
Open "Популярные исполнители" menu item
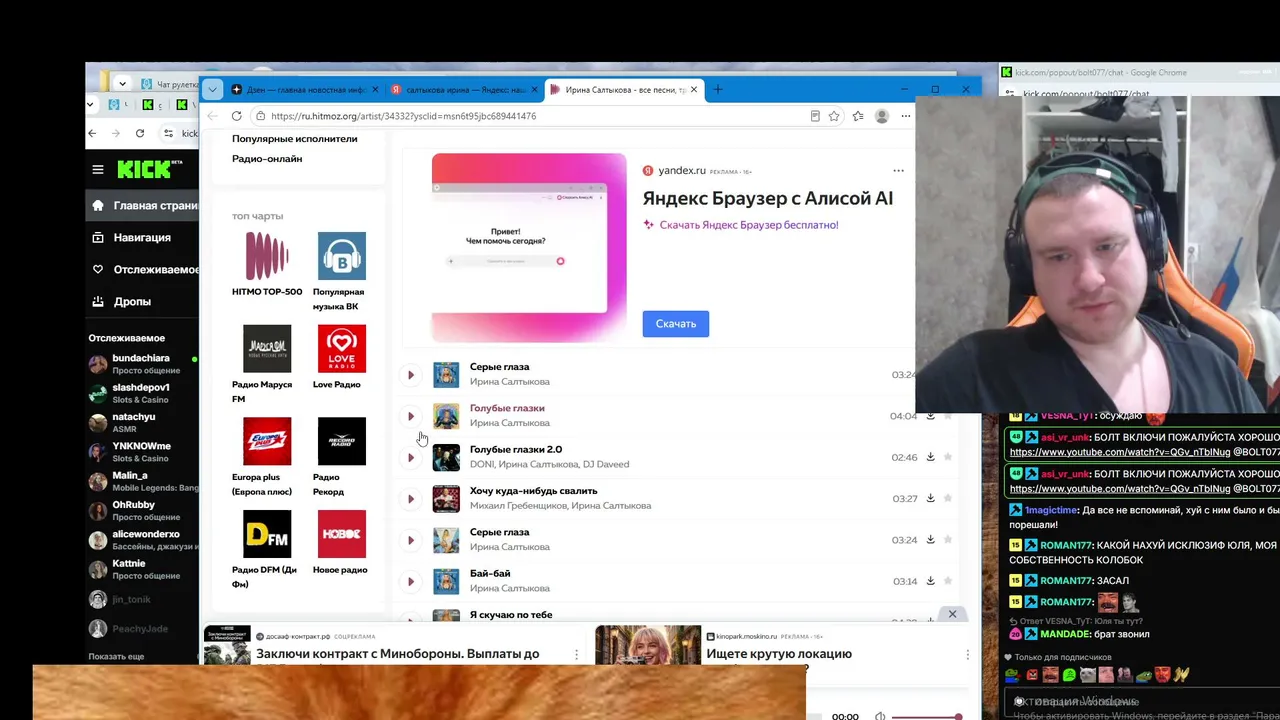point(295,139)
